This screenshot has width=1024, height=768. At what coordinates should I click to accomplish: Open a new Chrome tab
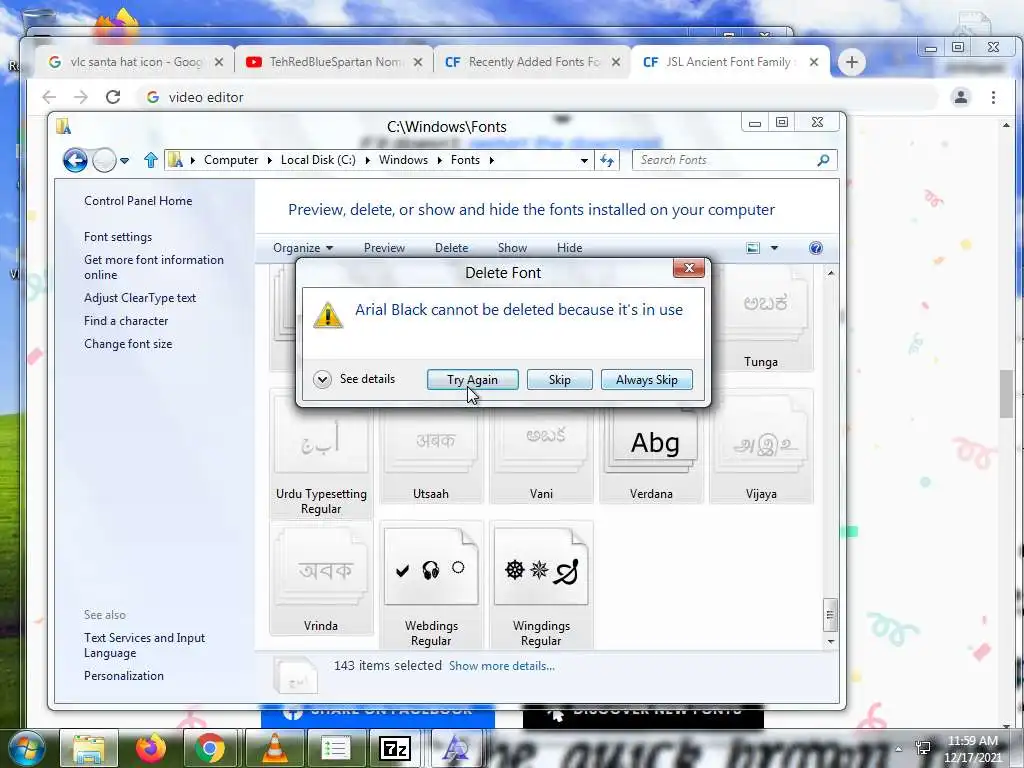coord(851,63)
